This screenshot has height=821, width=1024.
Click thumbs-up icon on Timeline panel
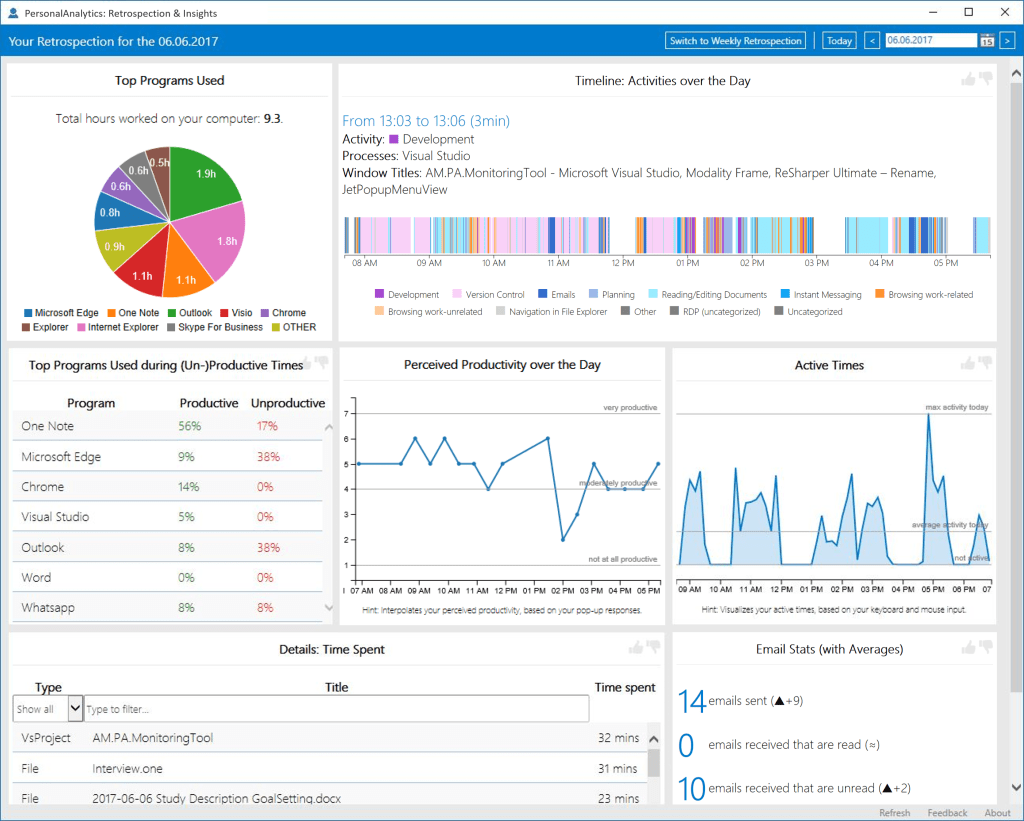(968, 79)
